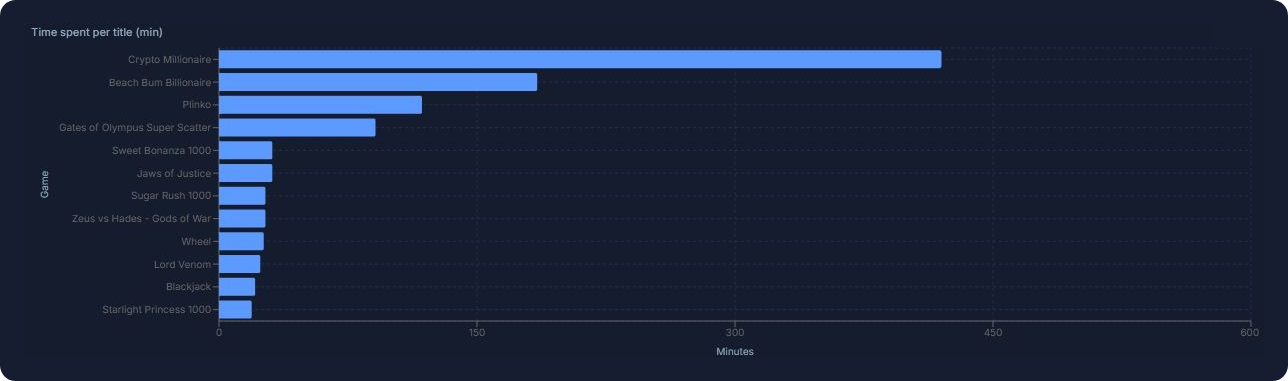Viewport: 1288px width, 381px height.
Task: Click the '0' x-axis tick label
Action: pos(219,332)
